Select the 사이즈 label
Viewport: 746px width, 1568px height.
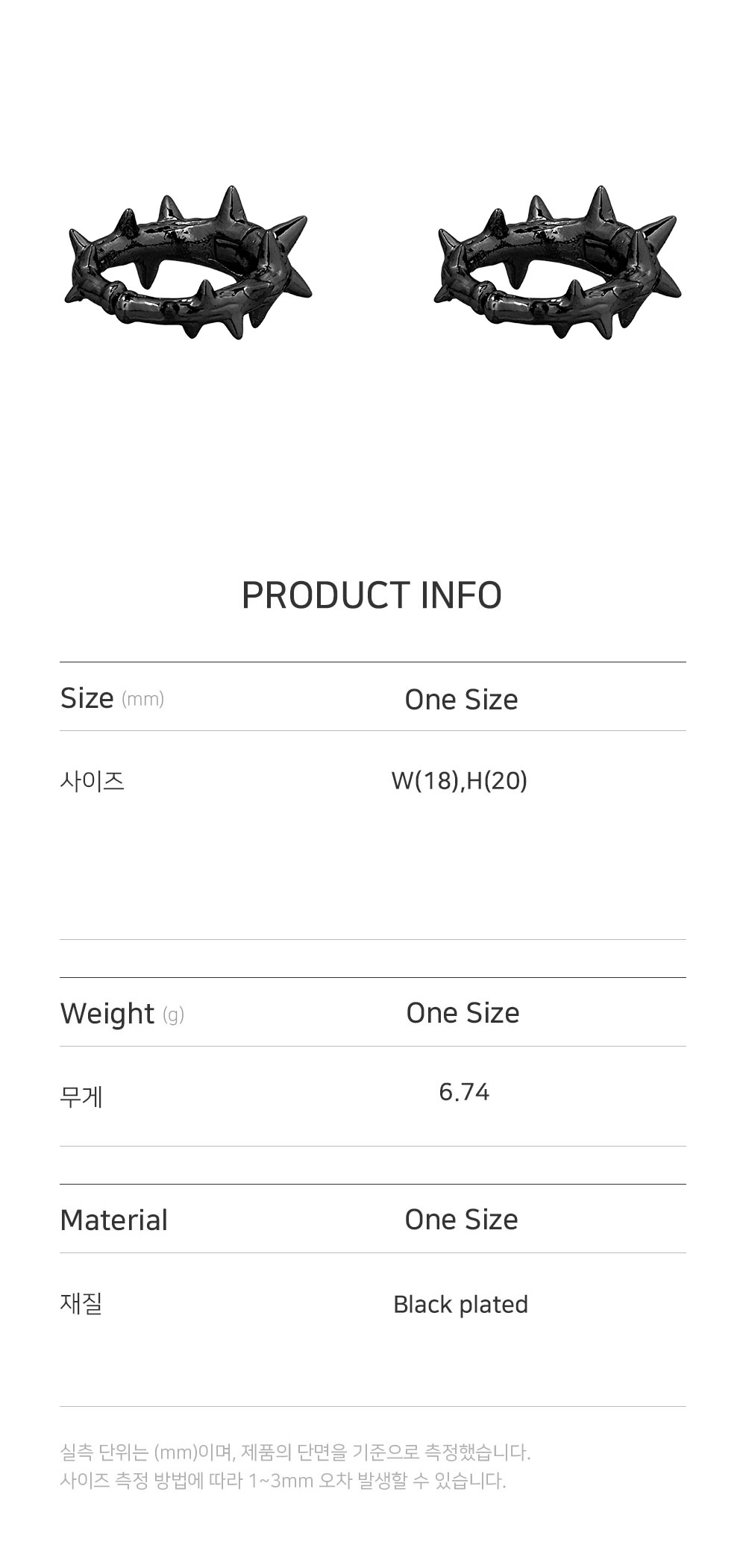(x=92, y=782)
